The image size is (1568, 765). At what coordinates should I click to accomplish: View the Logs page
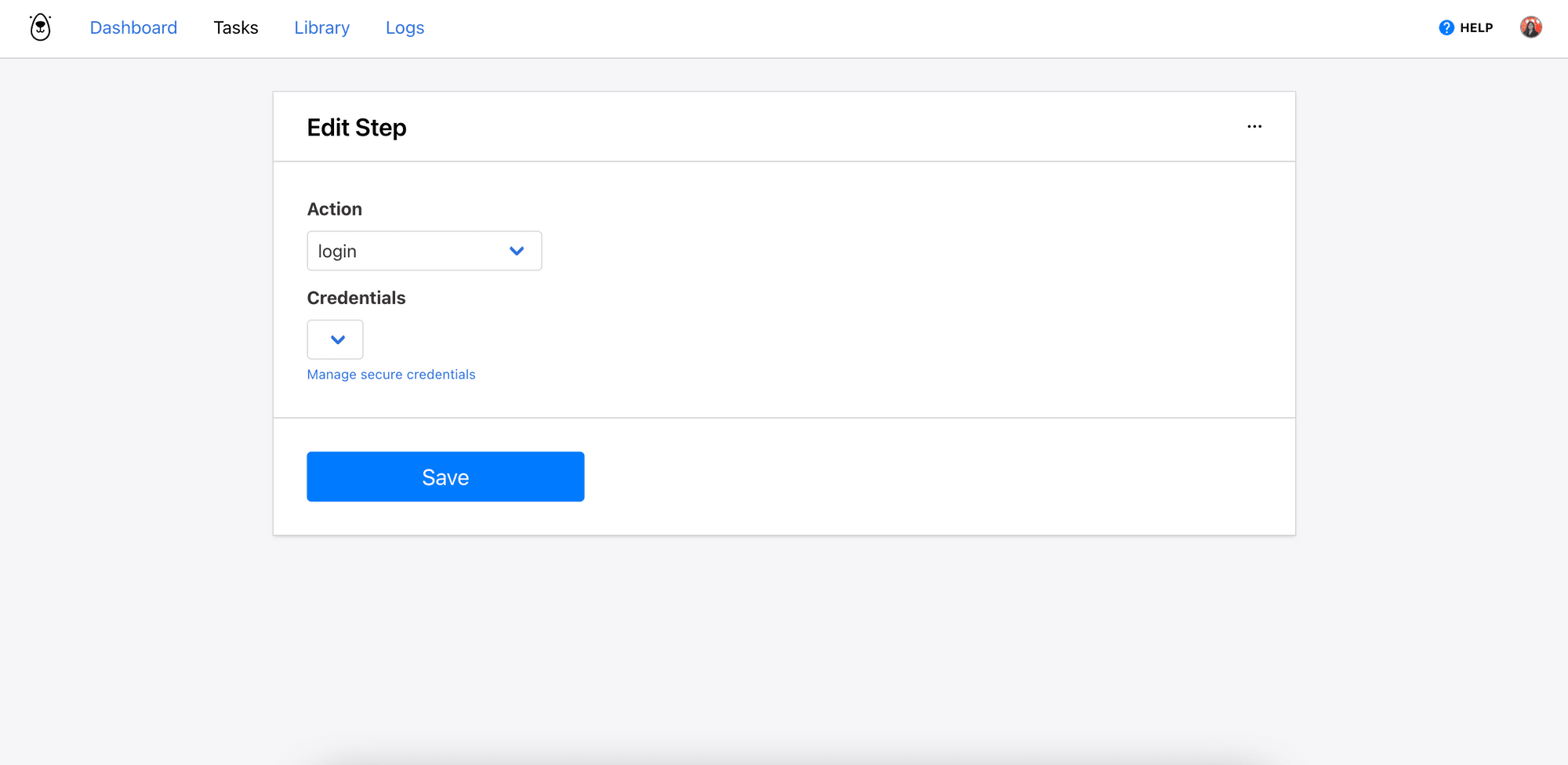(405, 27)
